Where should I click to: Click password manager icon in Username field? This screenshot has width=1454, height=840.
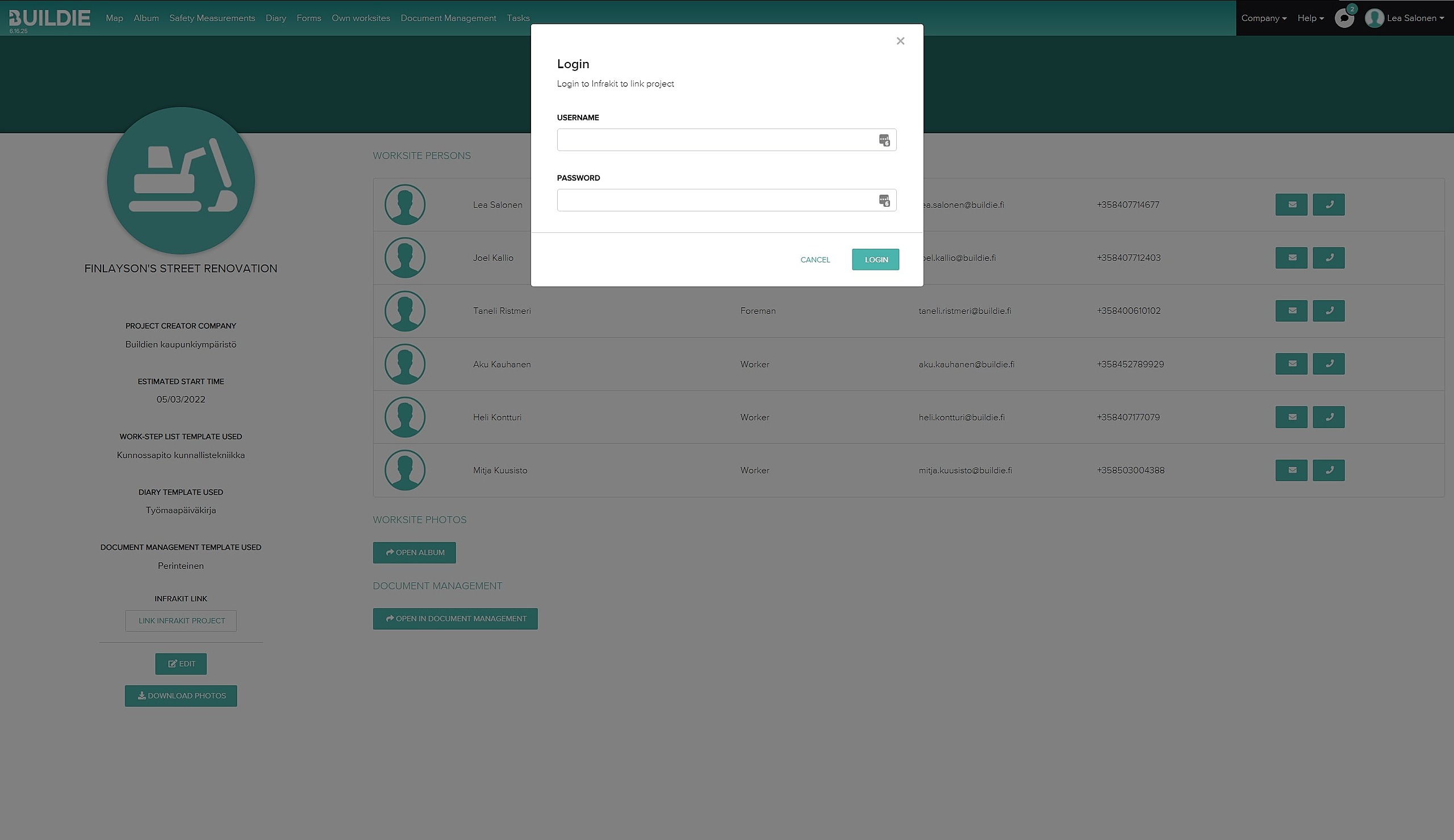(x=884, y=140)
